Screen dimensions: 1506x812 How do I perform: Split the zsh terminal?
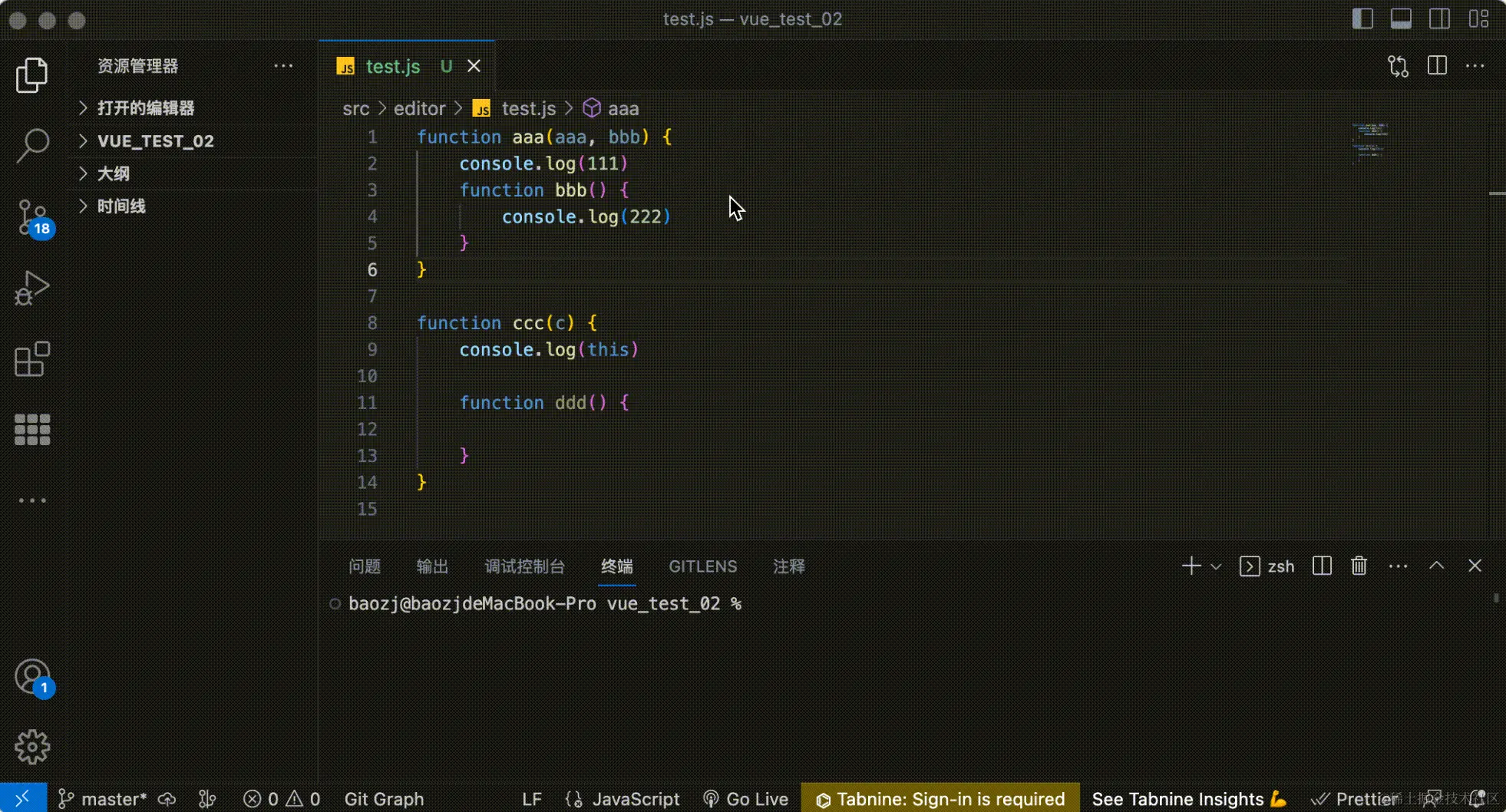(1321, 566)
